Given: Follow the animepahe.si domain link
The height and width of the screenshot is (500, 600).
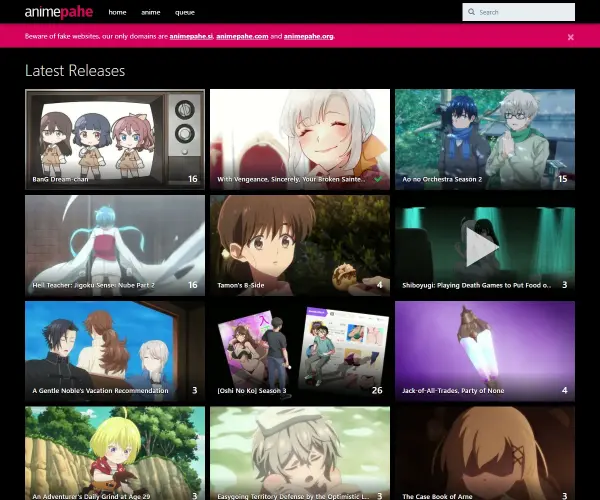Looking at the screenshot, I should coord(191,36).
